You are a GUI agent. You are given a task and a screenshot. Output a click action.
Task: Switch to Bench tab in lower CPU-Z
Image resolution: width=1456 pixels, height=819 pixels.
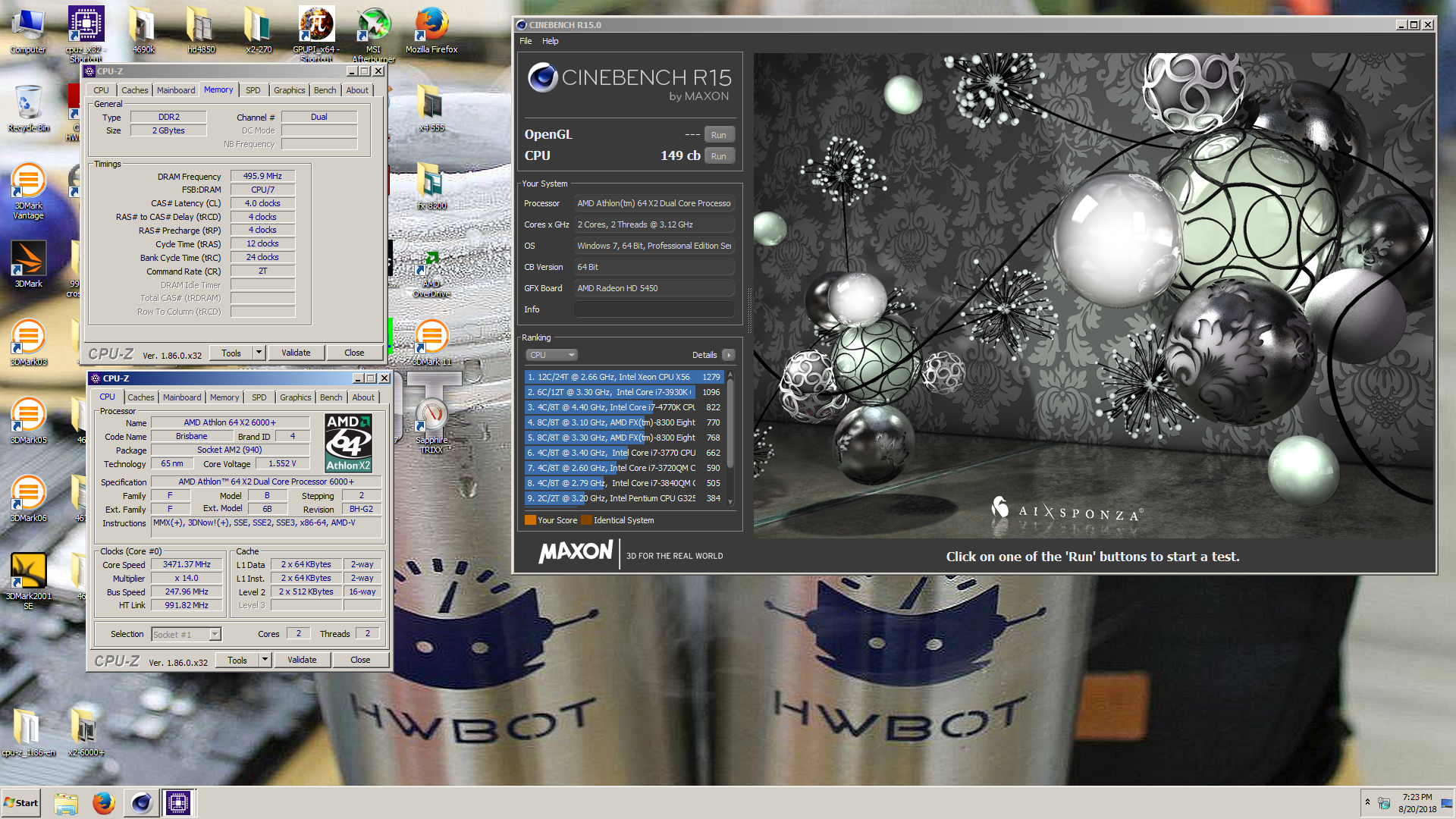331,397
